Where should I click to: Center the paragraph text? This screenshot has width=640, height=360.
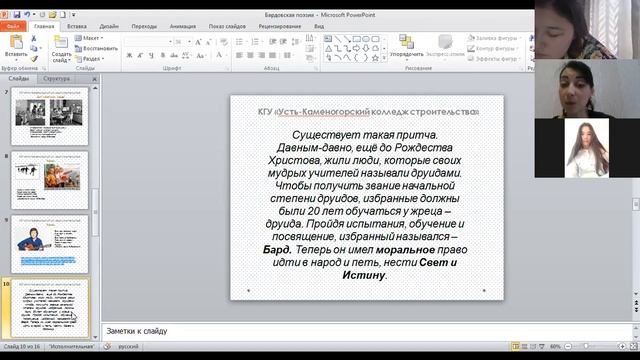pyautogui.click(x=251, y=56)
